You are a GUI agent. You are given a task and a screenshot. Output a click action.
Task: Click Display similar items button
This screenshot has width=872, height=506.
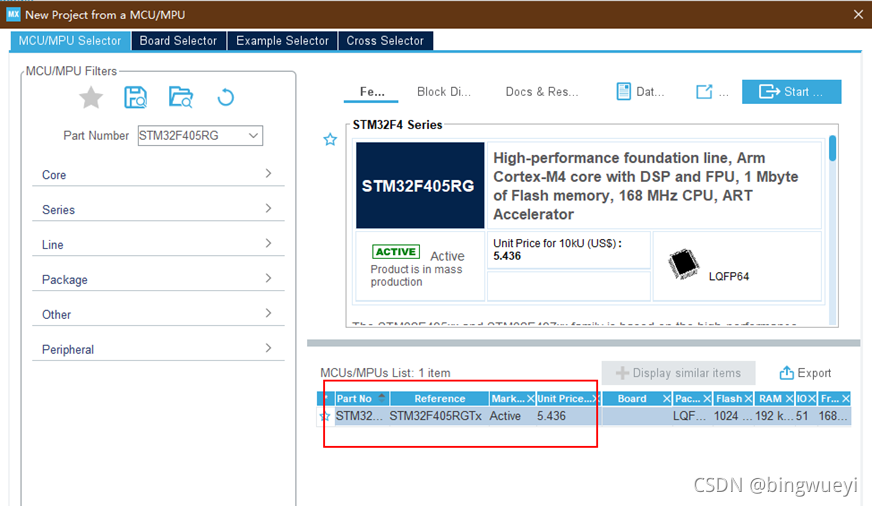click(678, 373)
